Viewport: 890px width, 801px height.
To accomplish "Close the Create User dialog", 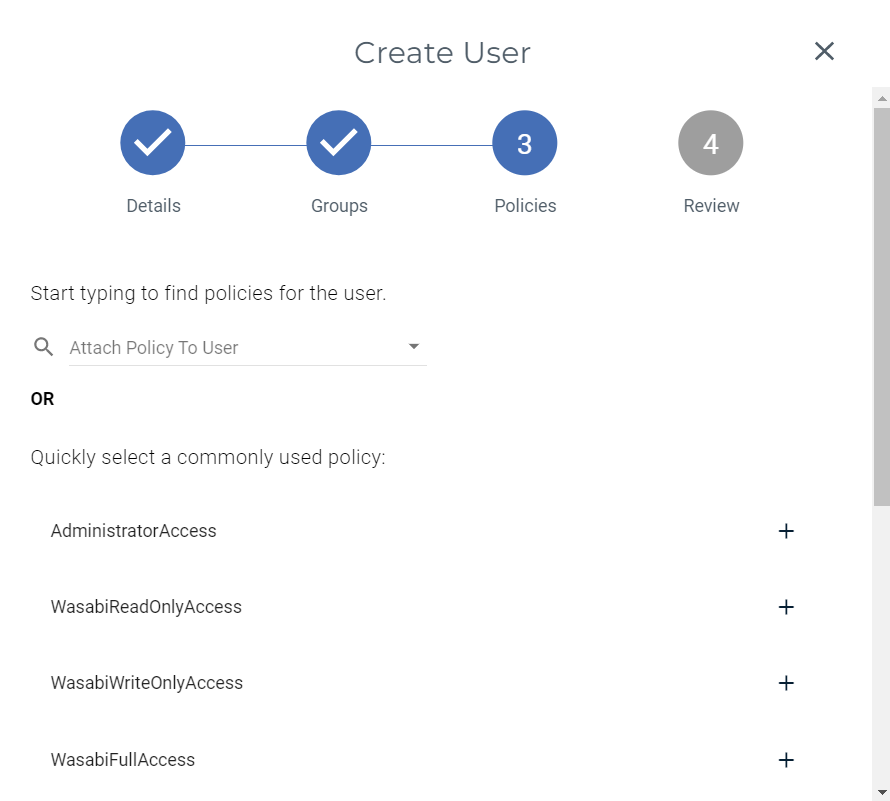I will coord(824,51).
